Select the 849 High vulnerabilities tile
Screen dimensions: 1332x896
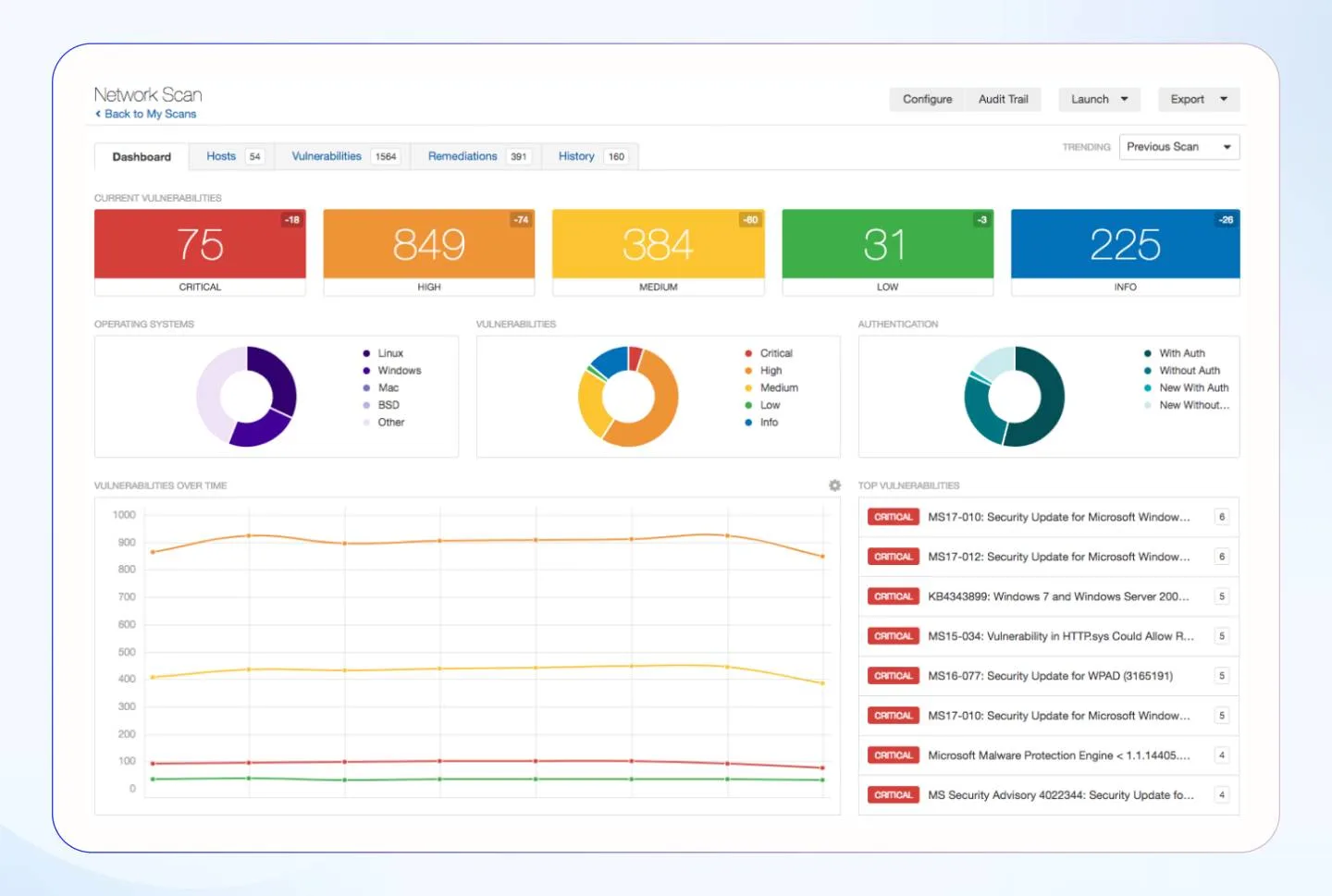[x=427, y=245]
